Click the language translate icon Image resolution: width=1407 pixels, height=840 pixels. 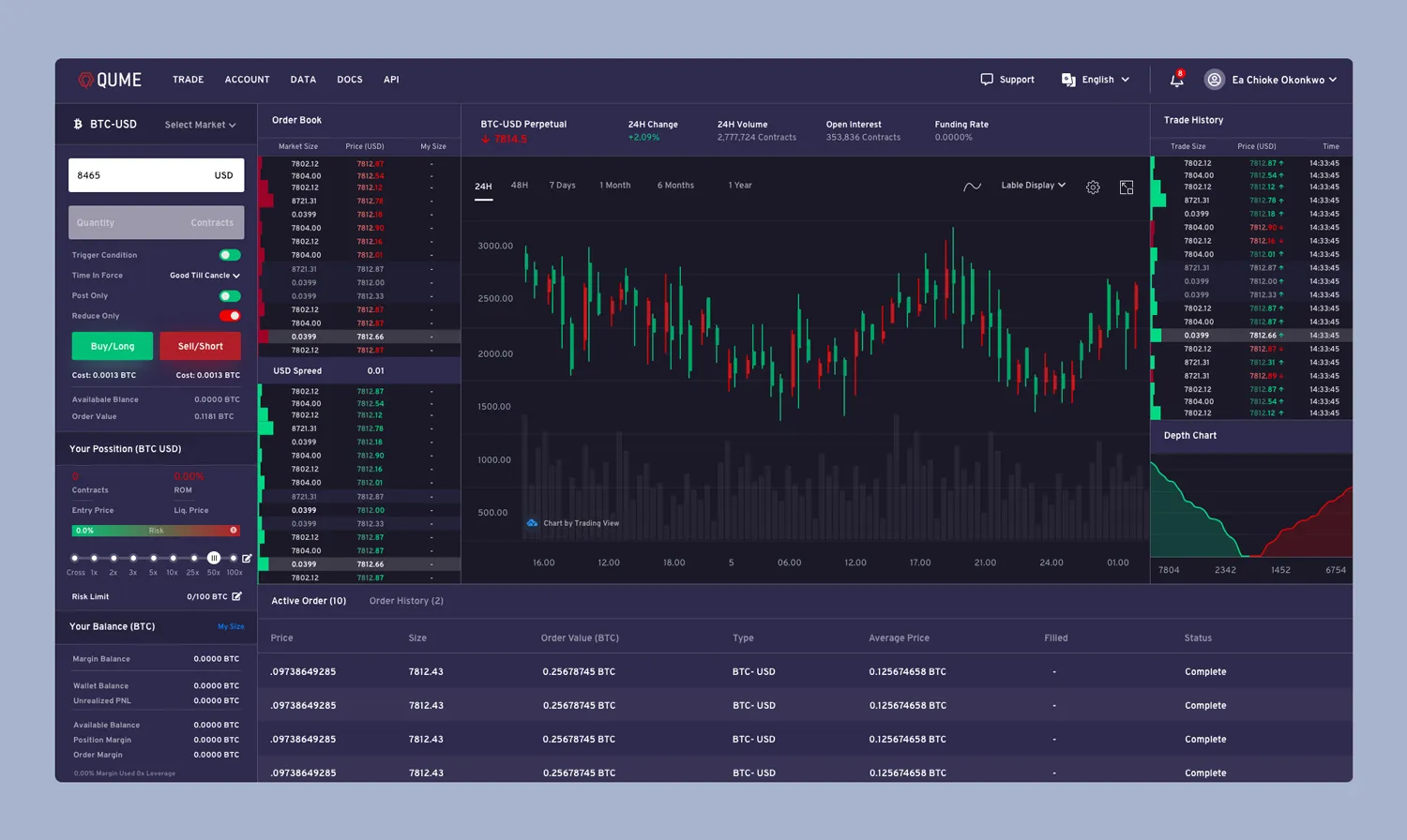coord(1068,80)
